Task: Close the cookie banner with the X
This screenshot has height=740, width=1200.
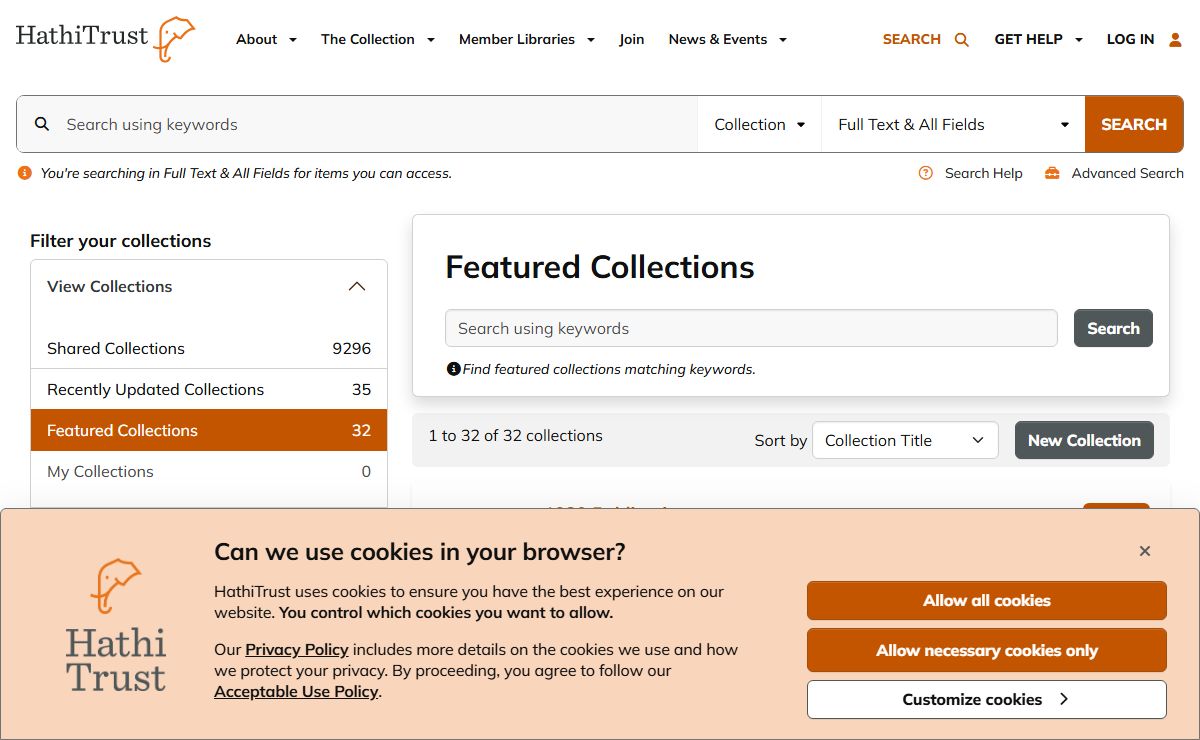Action: click(1145, 551)
